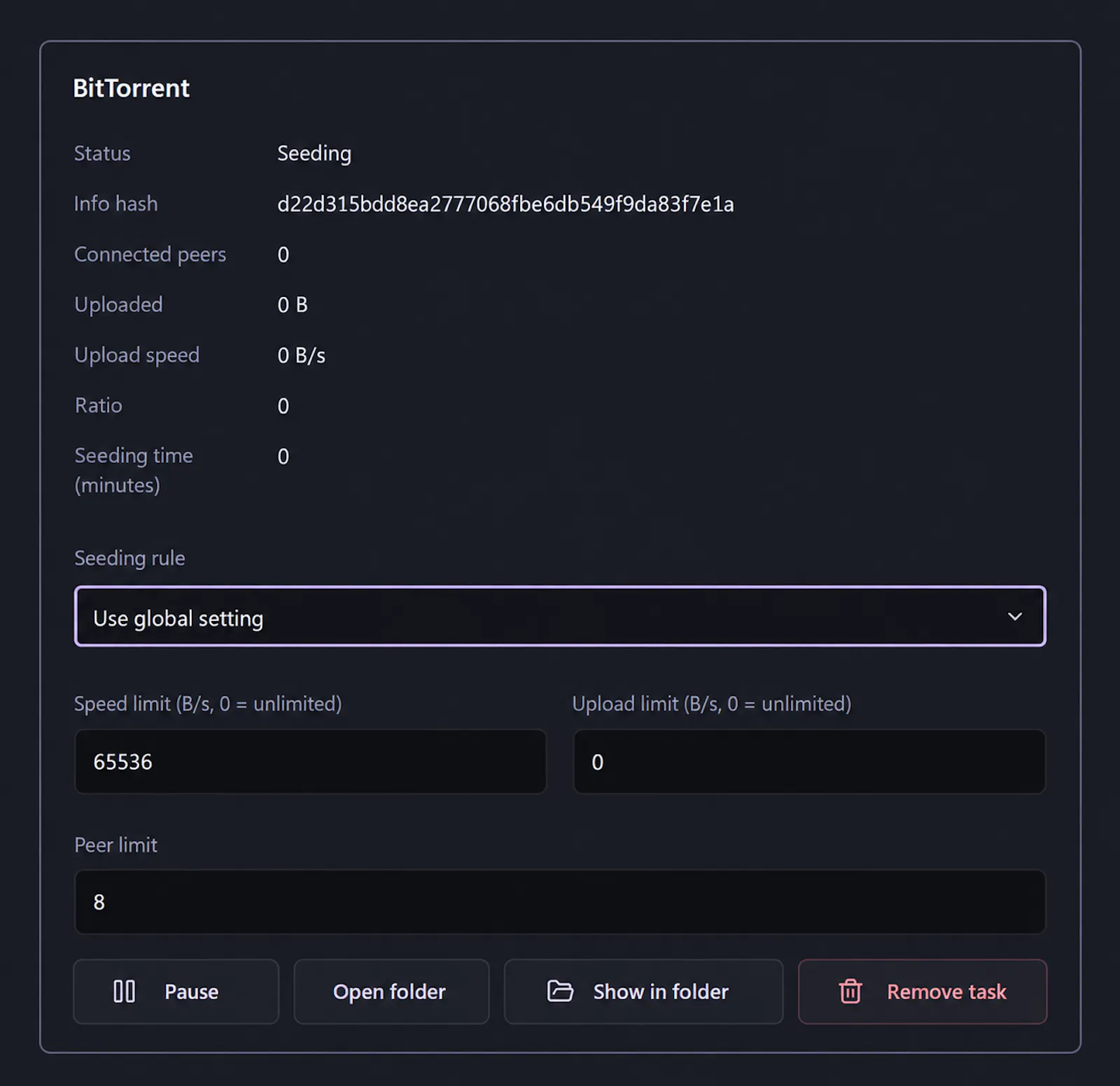Image resolution: width=1120 pixels, height=1086 pixels.
Task: Click the Upload speed value 0 B/s
Action: (x=302, y=356)
